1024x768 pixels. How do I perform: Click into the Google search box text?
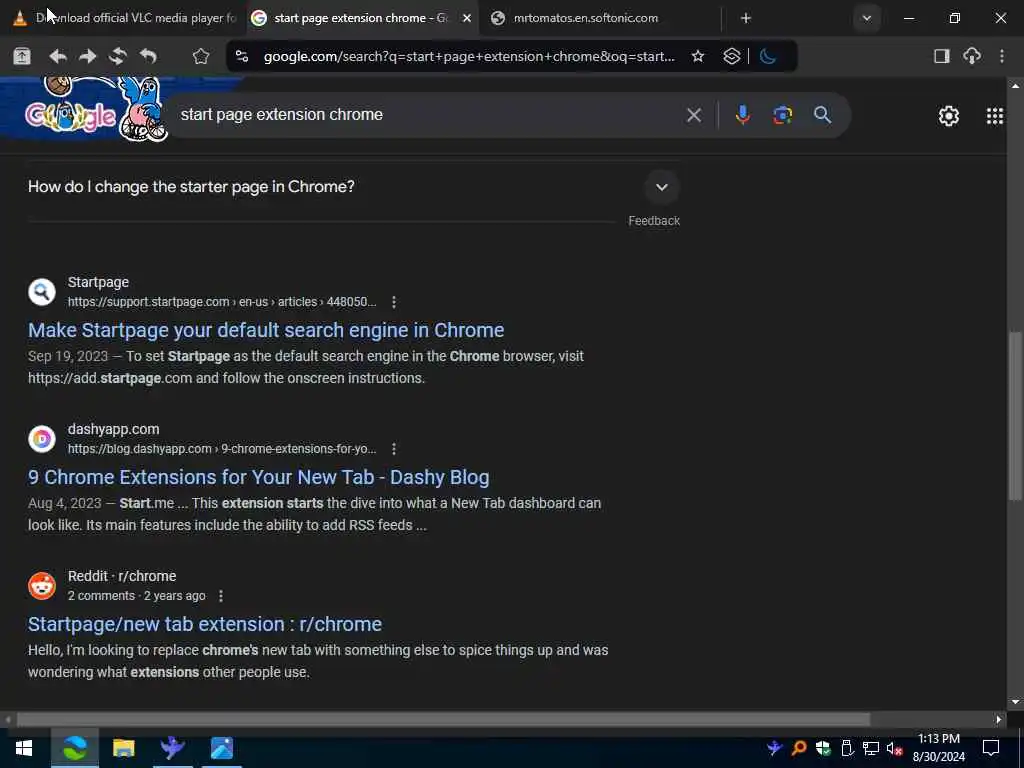[281, 115]
